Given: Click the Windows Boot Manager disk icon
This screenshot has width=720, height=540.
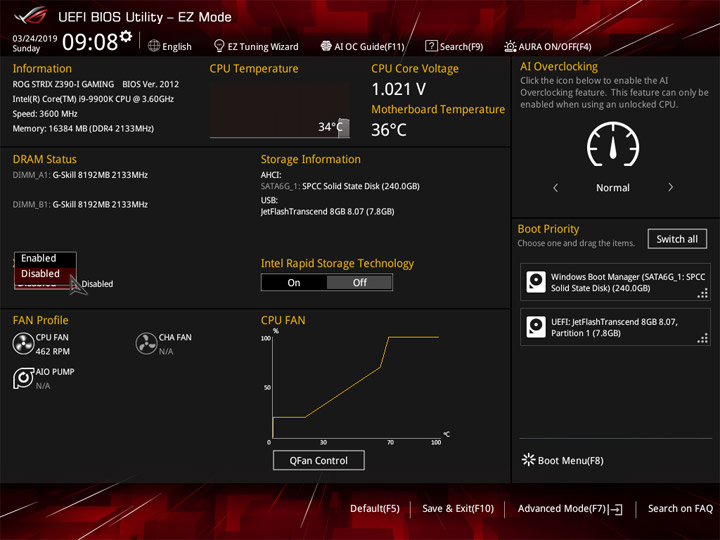Looking at the screenshot, I should (x=536, y=282).
